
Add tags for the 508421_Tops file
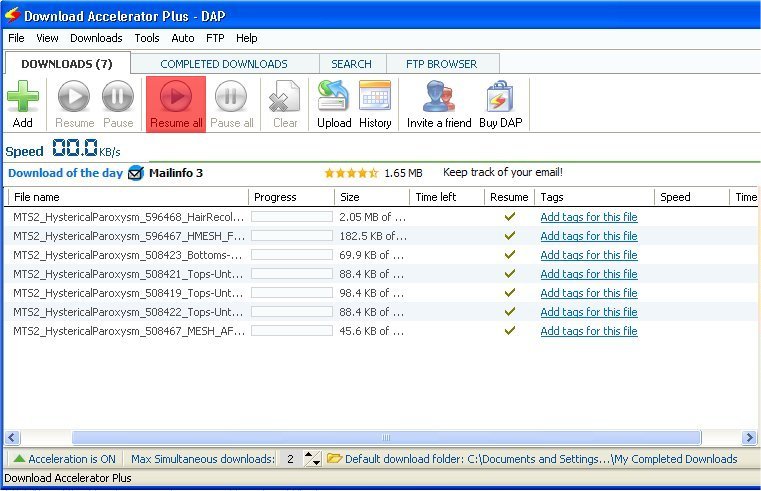[589, 274]
